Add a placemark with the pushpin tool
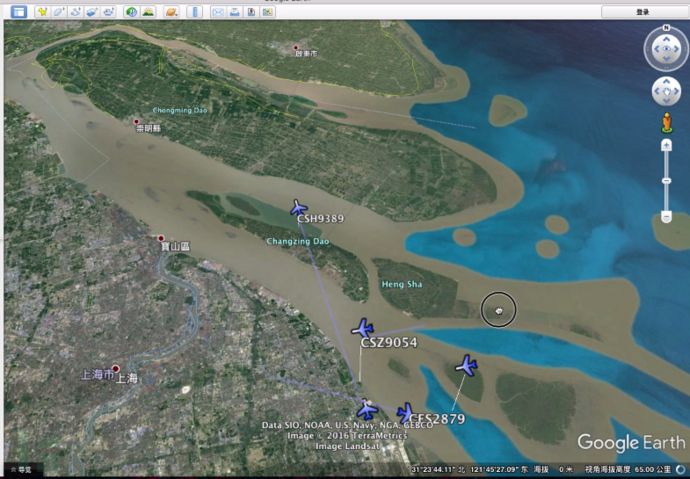Viewport: 690px width, 479px height. point(43,12)
